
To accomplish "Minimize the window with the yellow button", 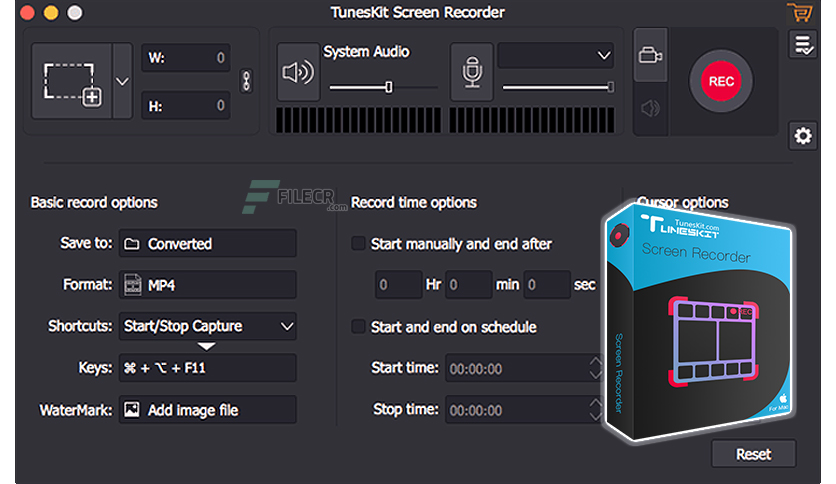I will pos(51,13).
